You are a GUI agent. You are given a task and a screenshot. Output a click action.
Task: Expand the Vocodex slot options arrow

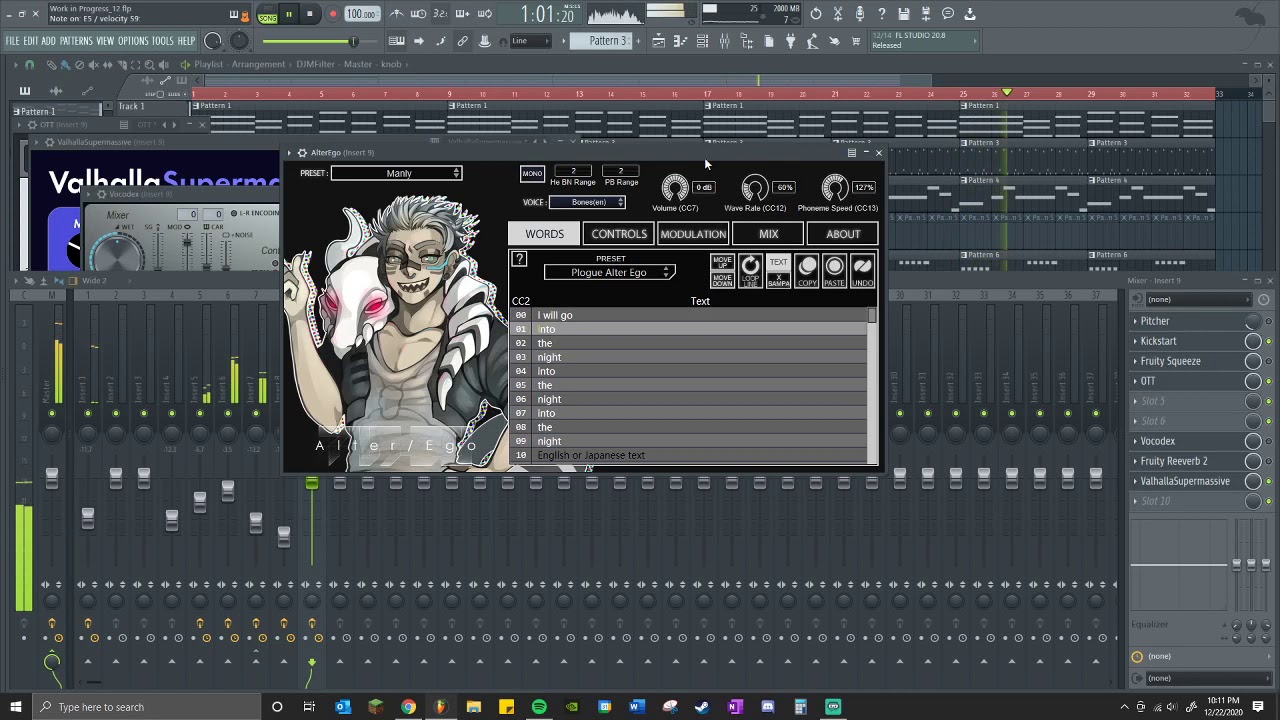point(1135,441)
